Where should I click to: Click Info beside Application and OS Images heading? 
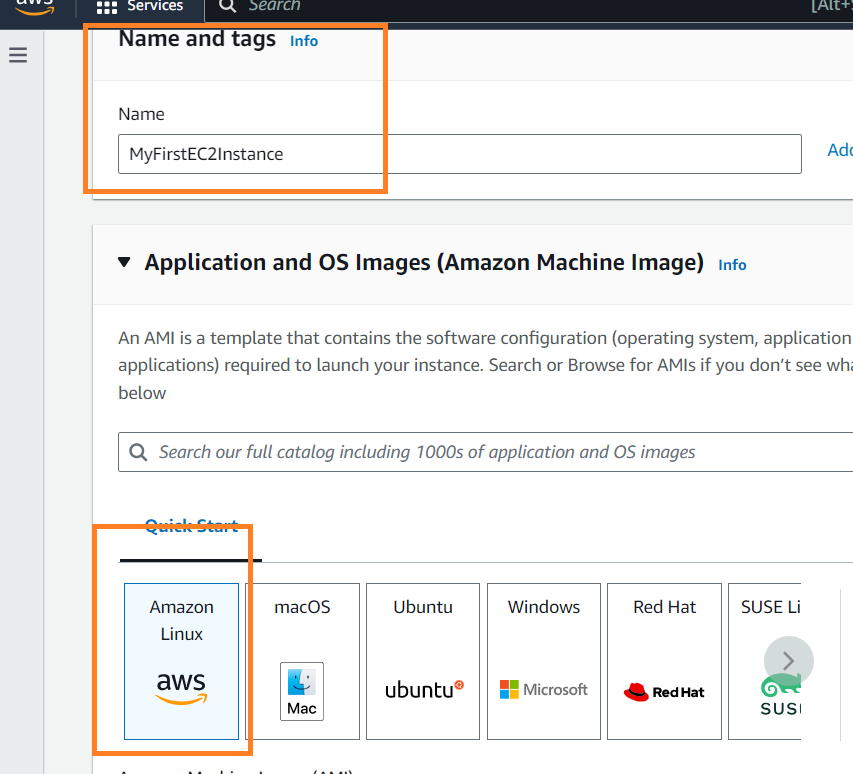coord(731,264)
